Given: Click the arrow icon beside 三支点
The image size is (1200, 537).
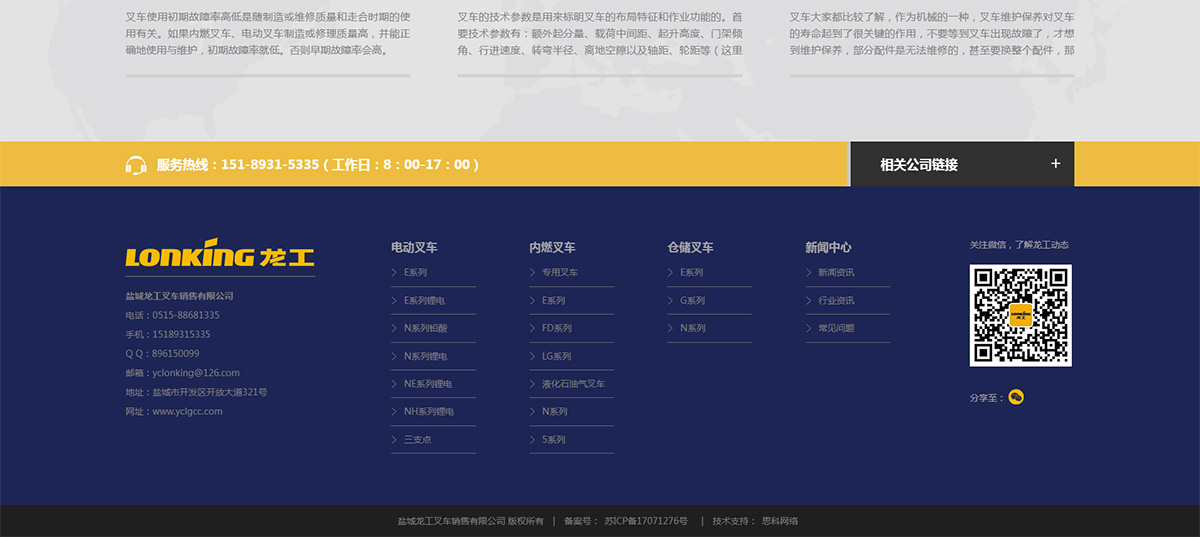Looking at the screenshot, I should click(394, 439).
